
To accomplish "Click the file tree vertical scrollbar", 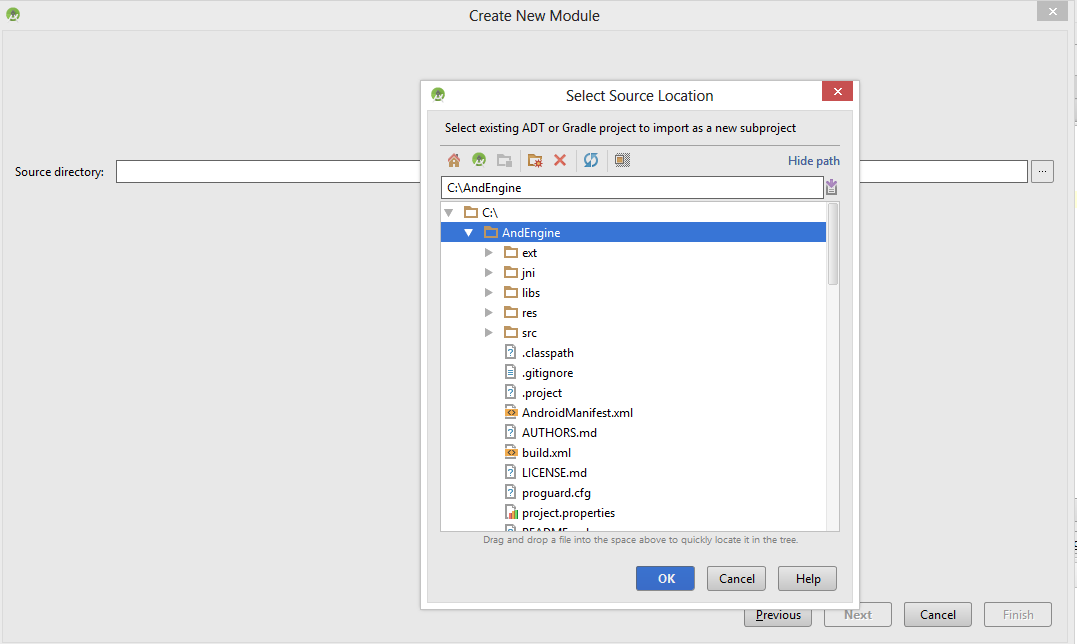I will 832,244.
